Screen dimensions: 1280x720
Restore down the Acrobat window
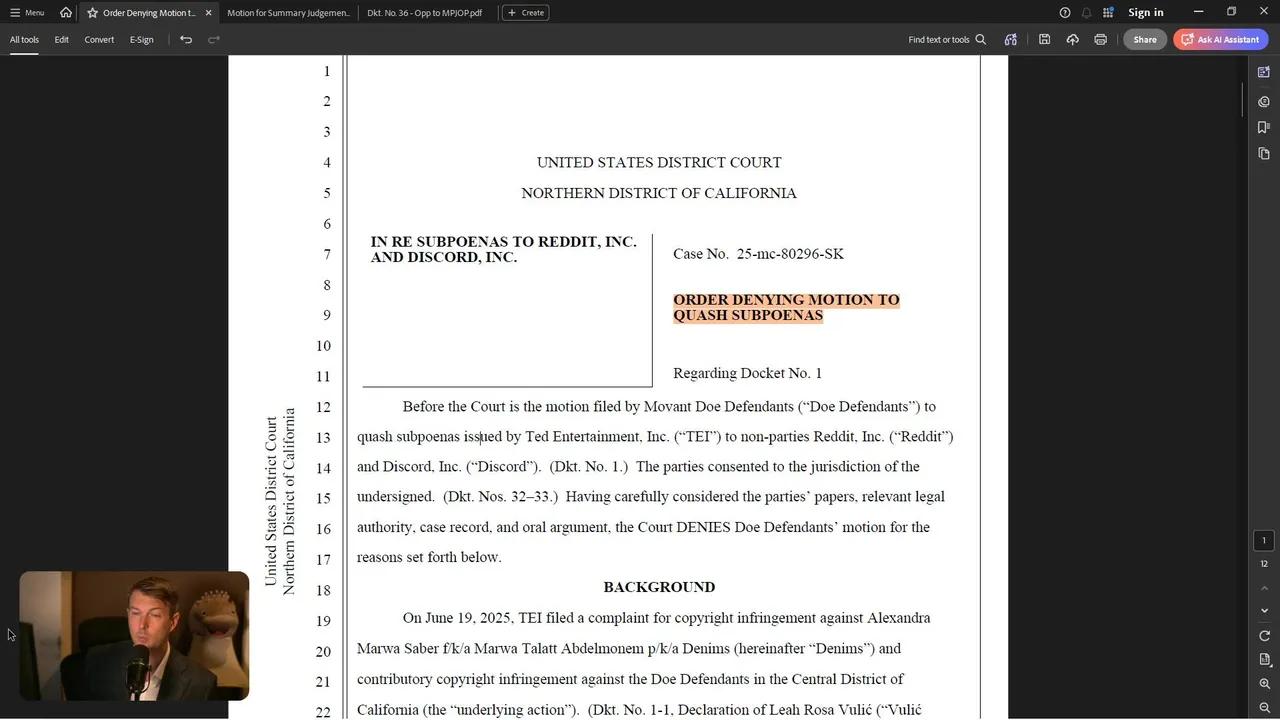(1231, 12)
